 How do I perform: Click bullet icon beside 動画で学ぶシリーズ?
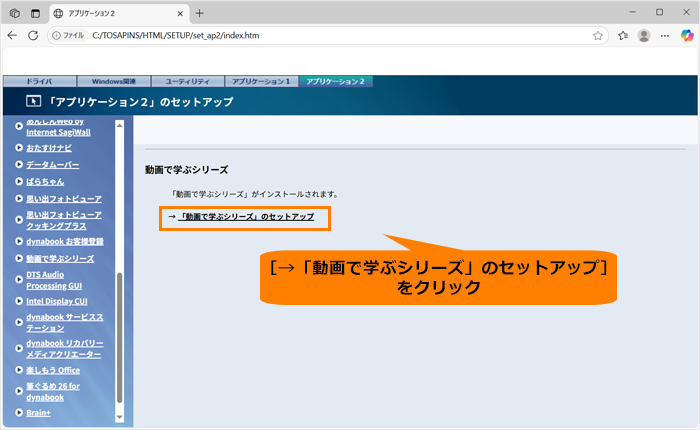[19, 258]
